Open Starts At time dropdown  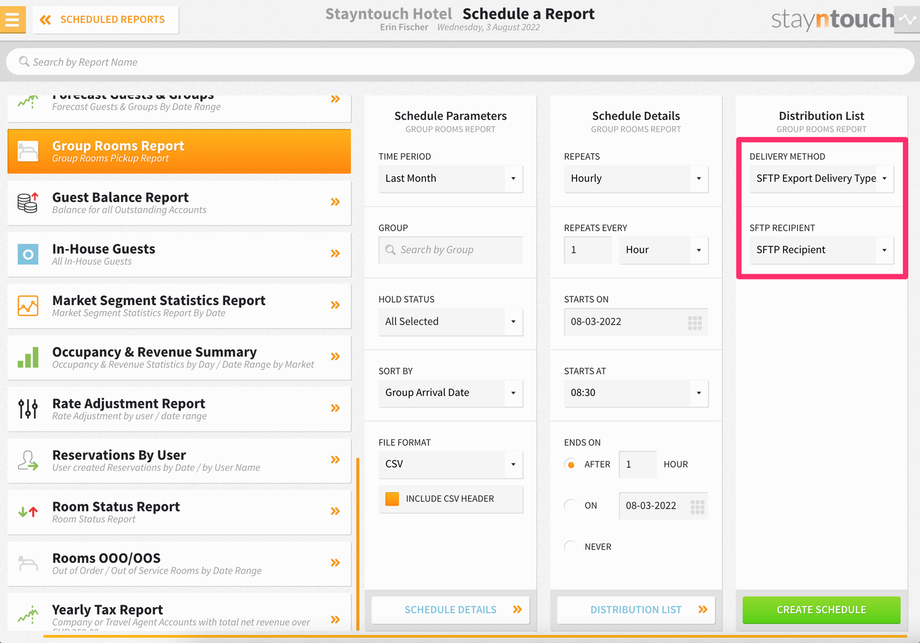pos(636,392)
